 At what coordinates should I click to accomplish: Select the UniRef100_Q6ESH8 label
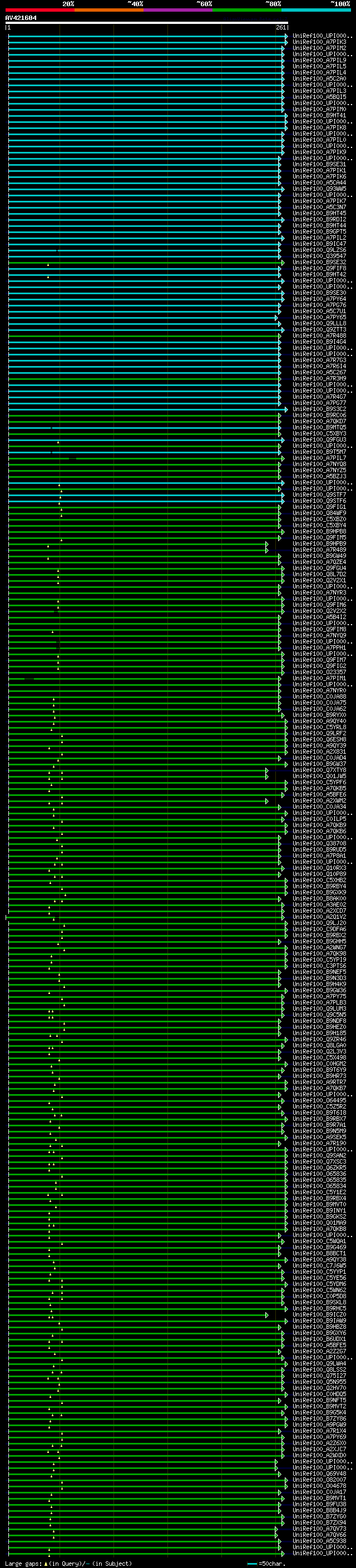[x=319, y=739]
